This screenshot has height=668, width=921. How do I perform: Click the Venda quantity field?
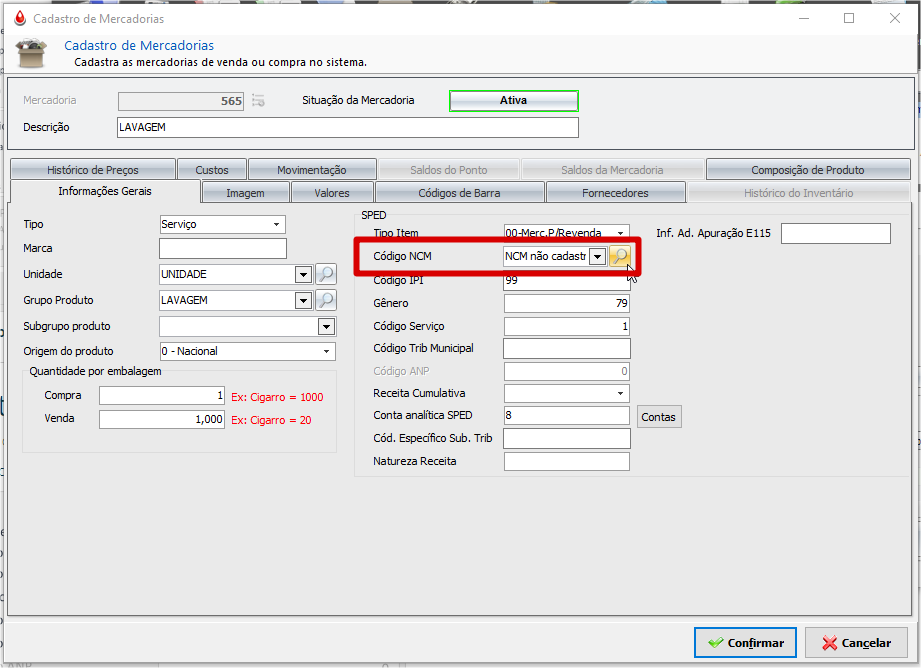click(x=162, y=419)
